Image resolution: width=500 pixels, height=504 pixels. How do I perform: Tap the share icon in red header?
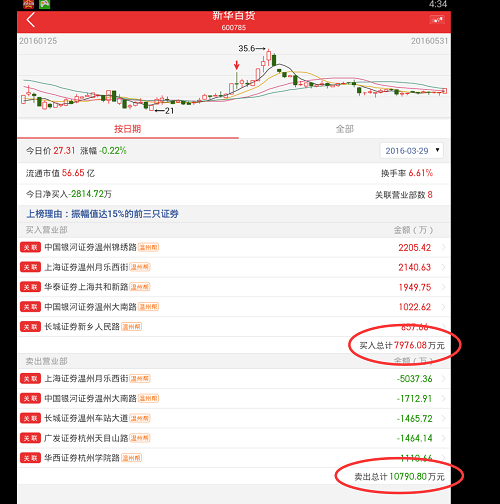pyautogui.click(x=437, y=20)
